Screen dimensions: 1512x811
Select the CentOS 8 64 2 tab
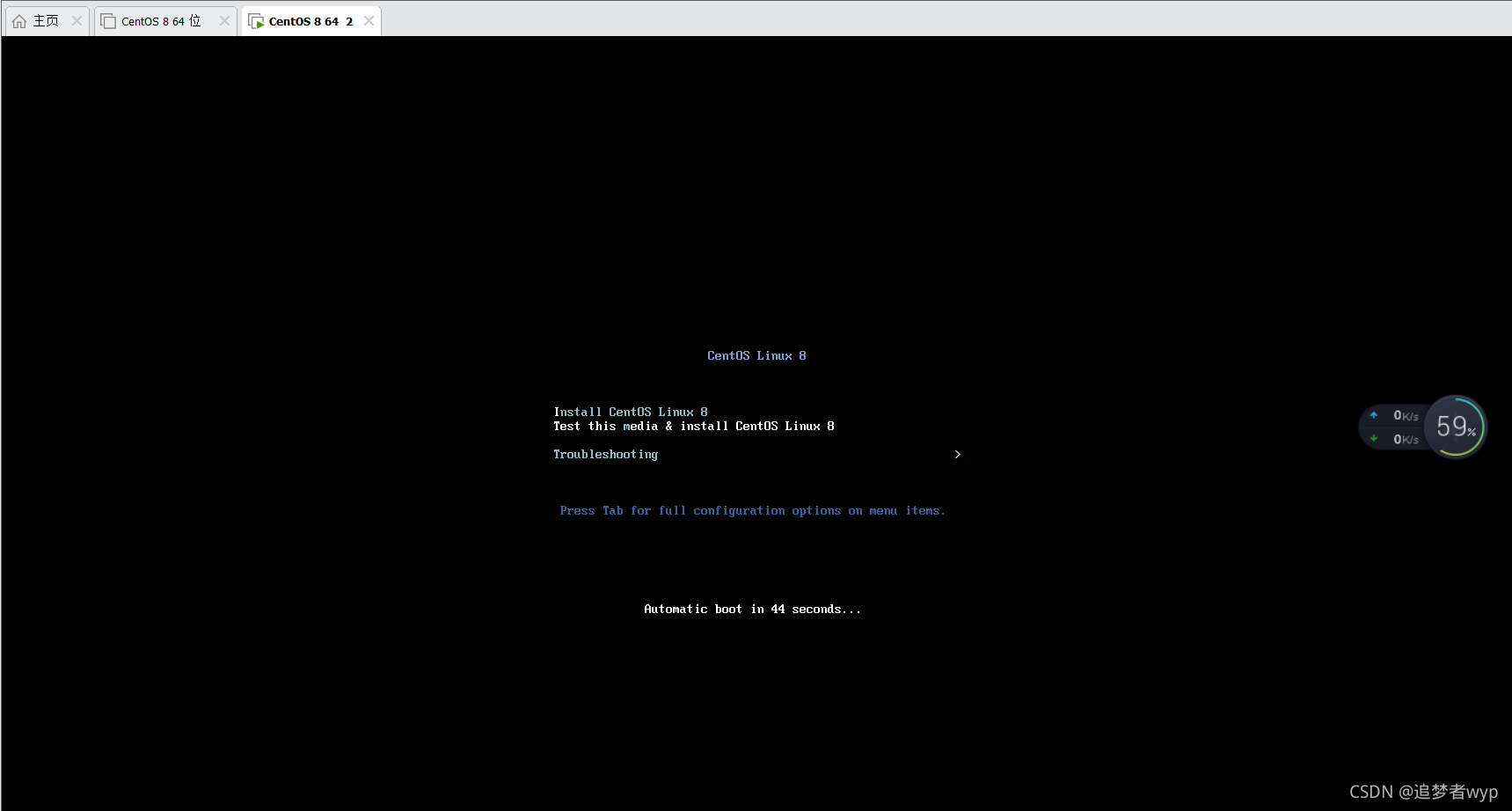310,21
